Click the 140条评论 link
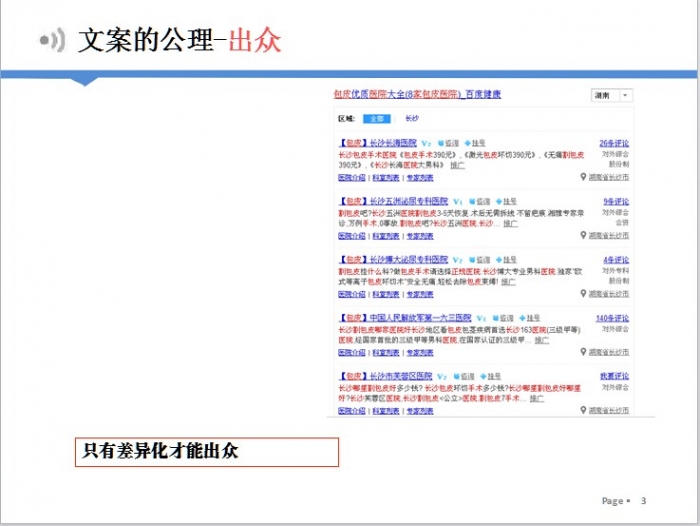Image resolution: width=700 pixels, height=526 pixels. 612,318
